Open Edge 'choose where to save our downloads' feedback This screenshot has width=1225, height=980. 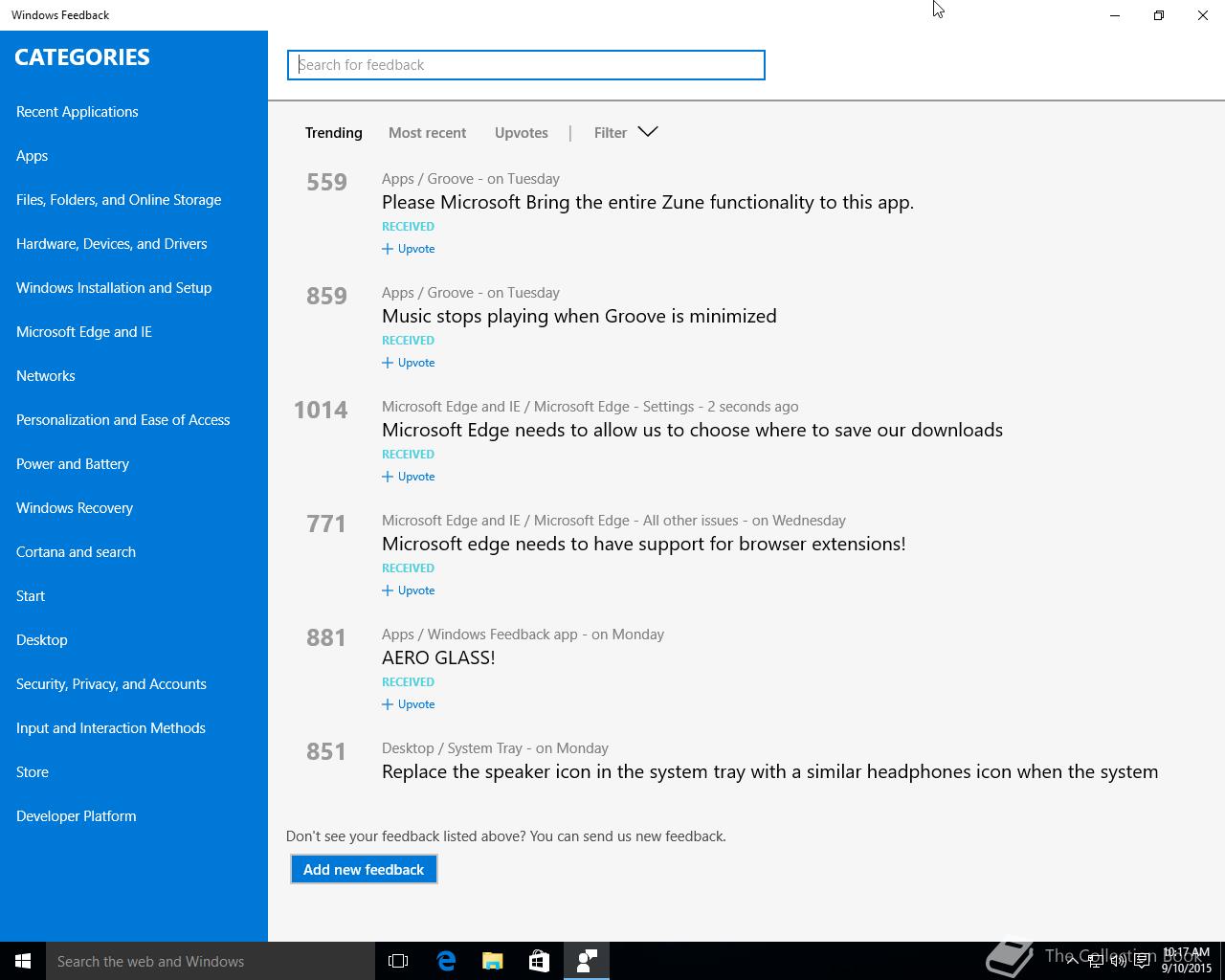coord(692,430)
